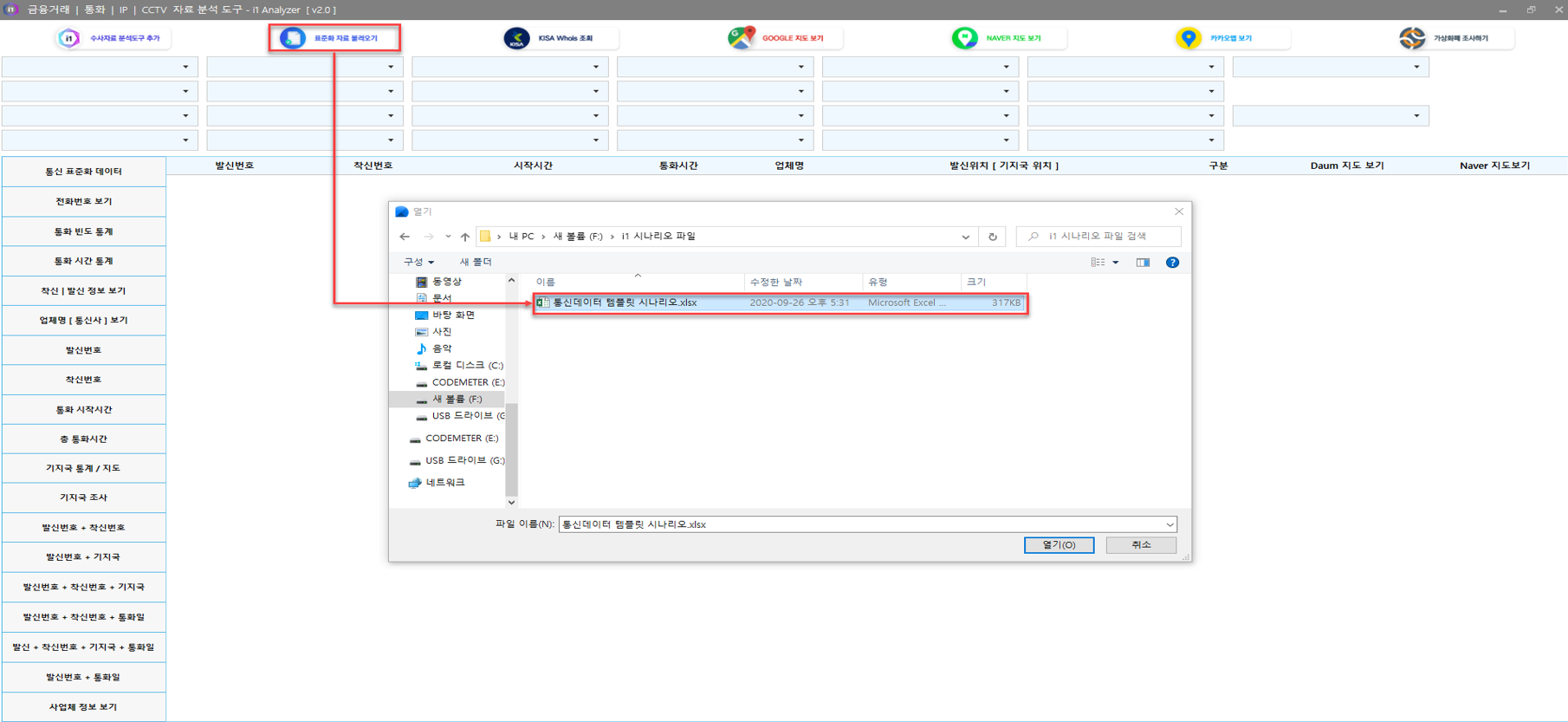Screen dimensions: 1568x722
Task: Click the refresh icon in file dialog
Action: [x=993, y=237]
